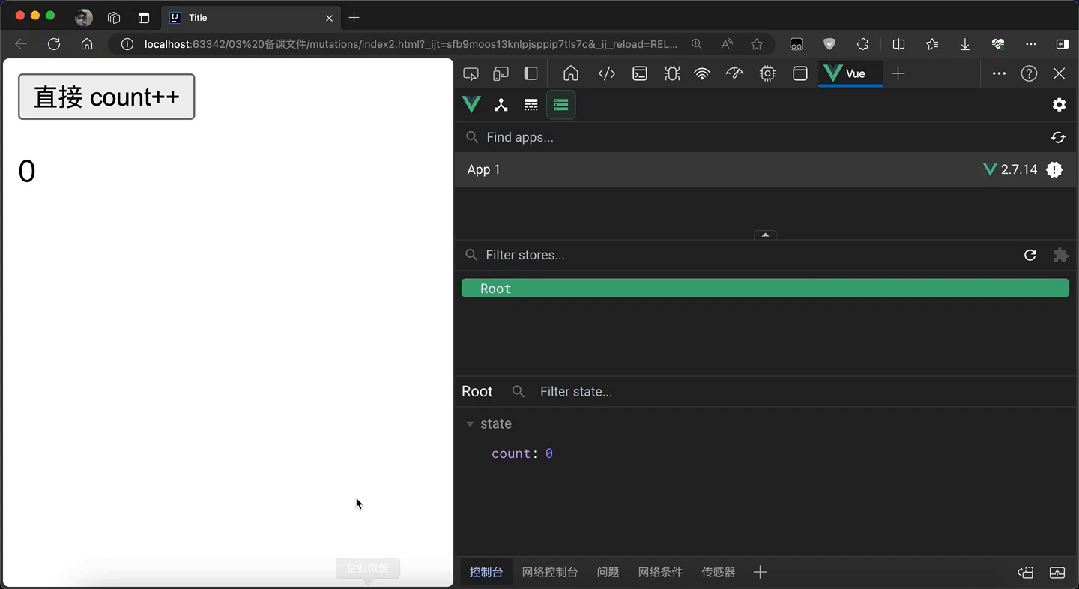Switch to Vue components inspector
The image size is (1079, 589).
pos(501,105)
